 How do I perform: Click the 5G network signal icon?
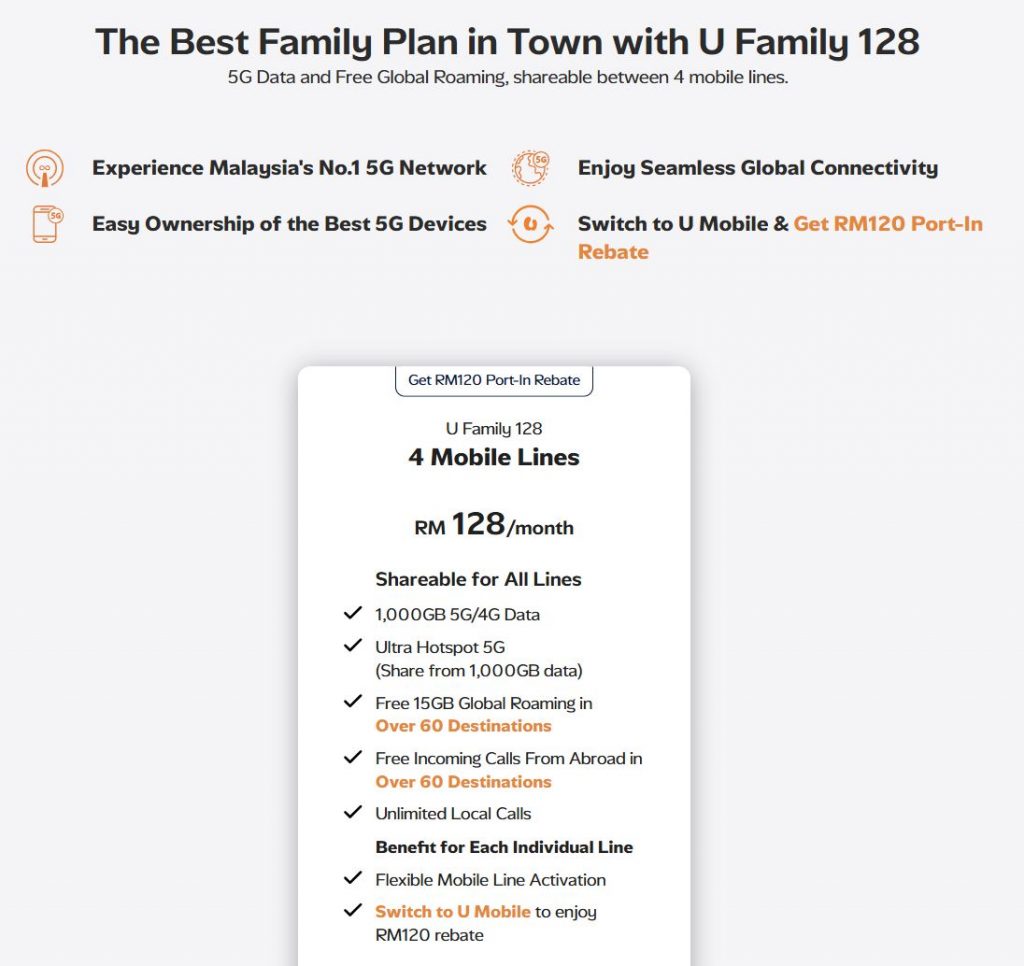(x=45, y=168)
